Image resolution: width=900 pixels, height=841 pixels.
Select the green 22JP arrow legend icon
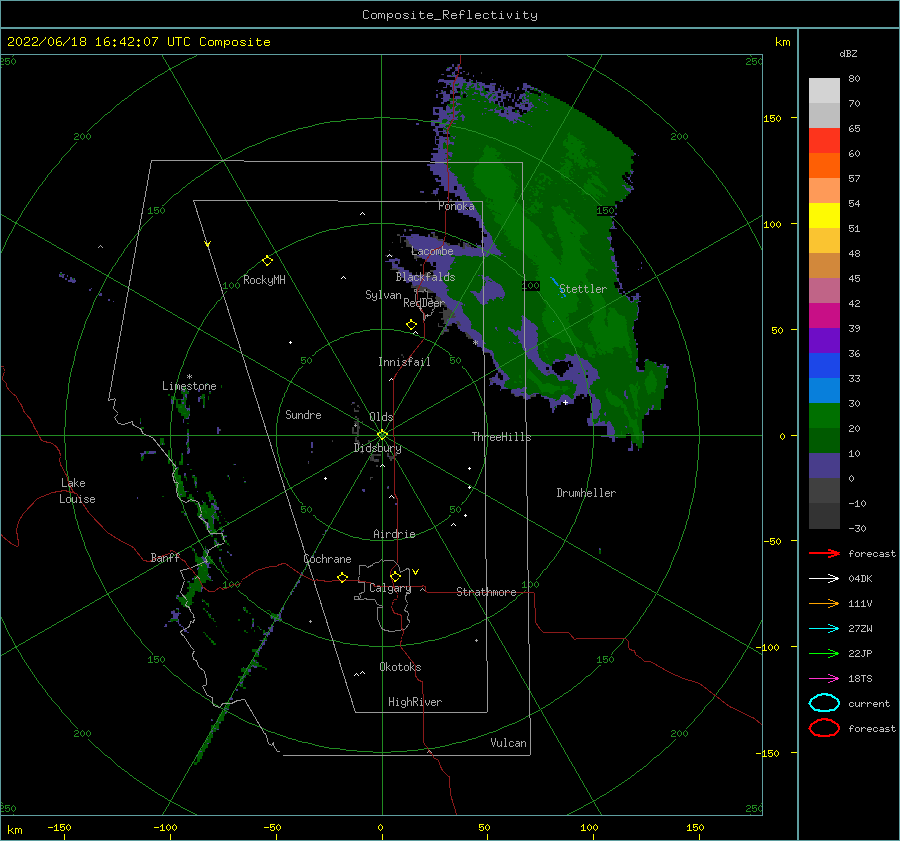click(824, 653)
